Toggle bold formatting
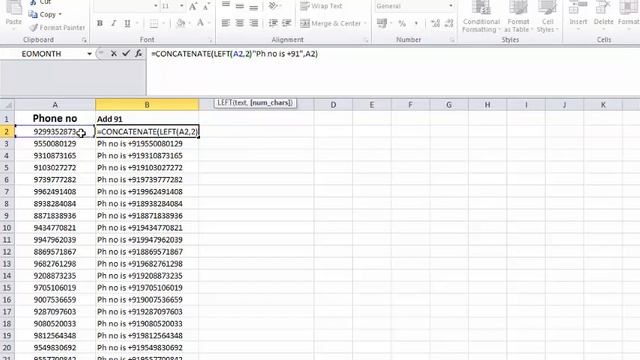The height and width of the screenshot is (360, 640). click(100, 24)
